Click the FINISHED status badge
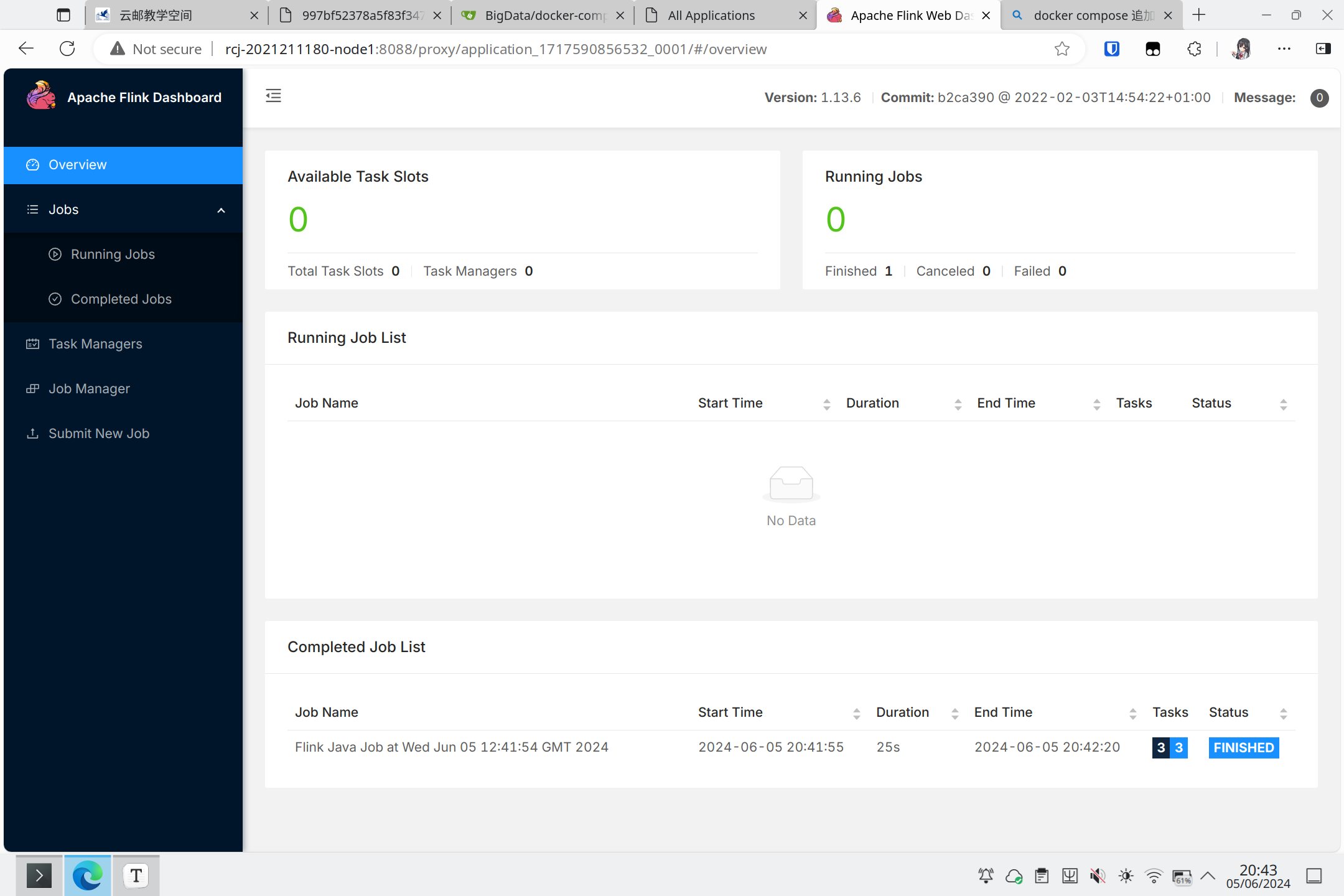This screenshot has height=896, width=1344. (x=1243, y=747)
